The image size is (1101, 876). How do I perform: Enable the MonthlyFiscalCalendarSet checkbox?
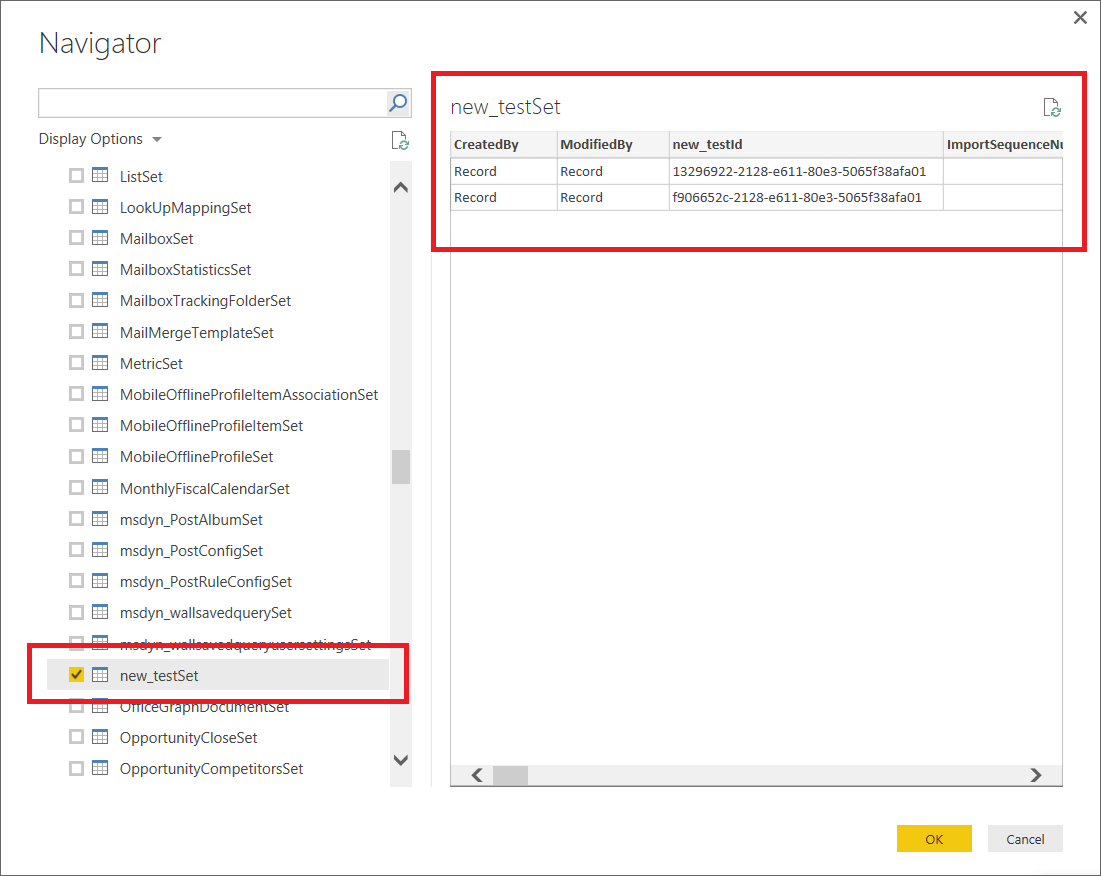(76, 489)
